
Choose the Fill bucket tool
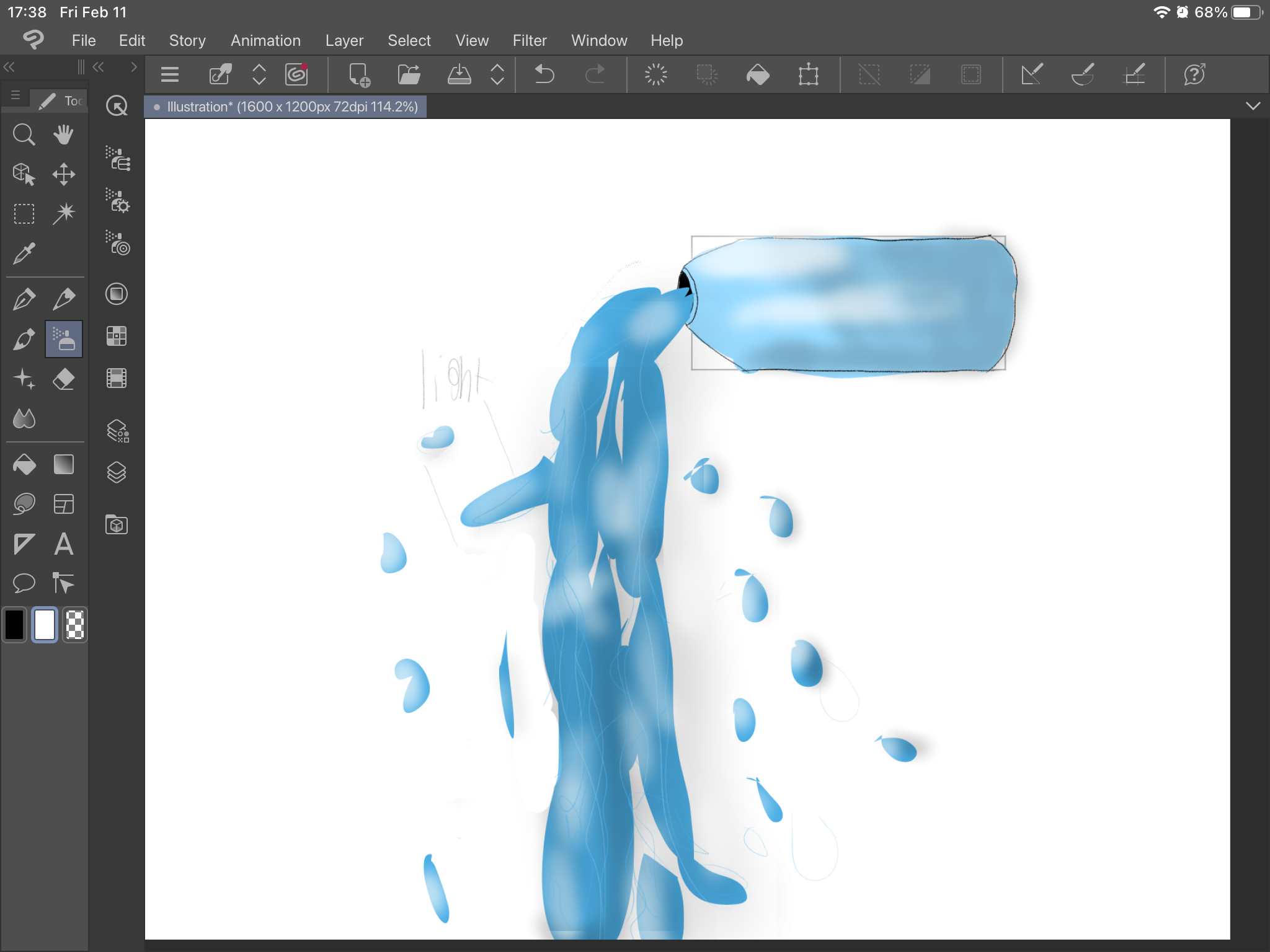(x=24, y=464)
